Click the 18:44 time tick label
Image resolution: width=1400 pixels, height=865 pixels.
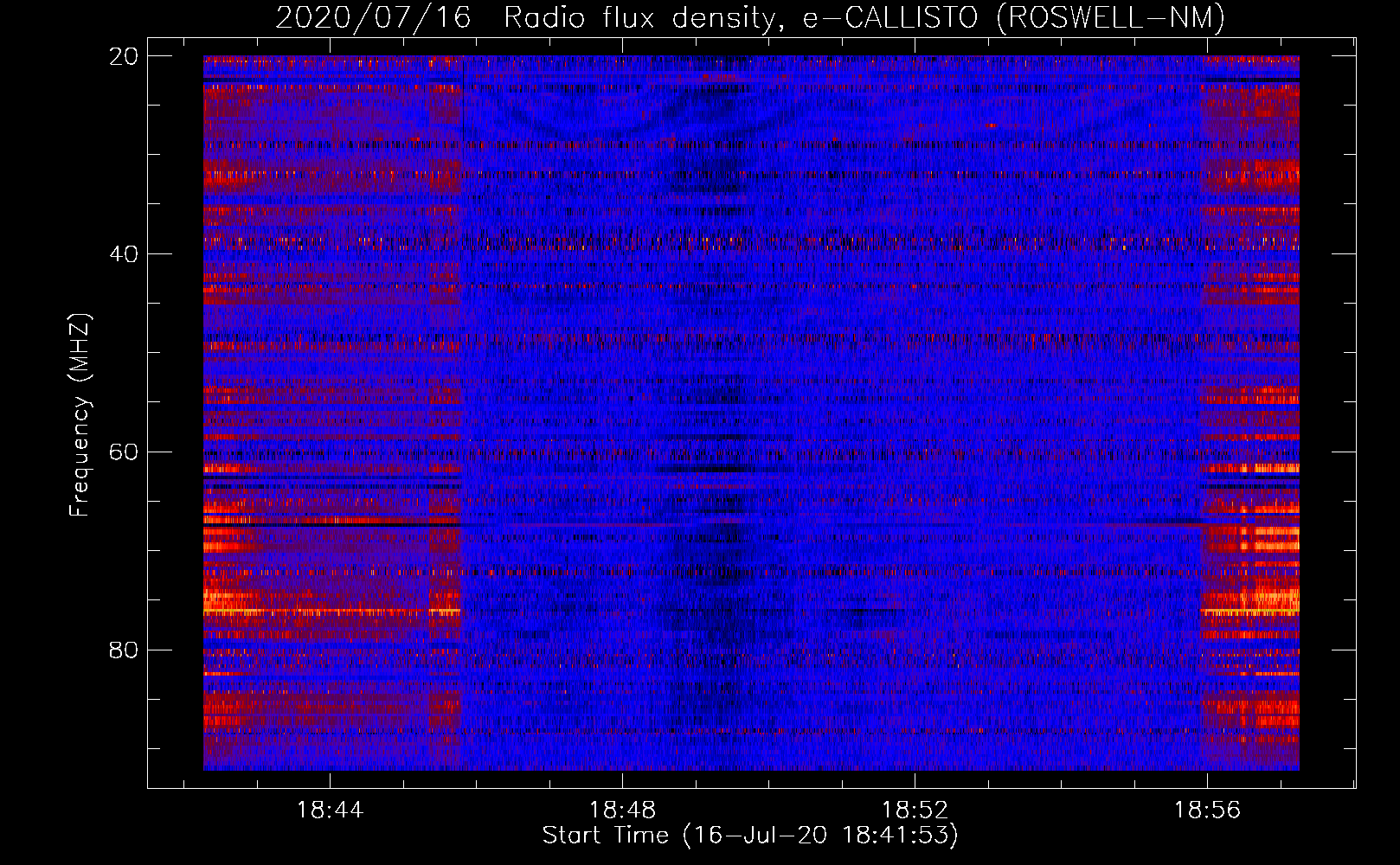coord(330,811)
